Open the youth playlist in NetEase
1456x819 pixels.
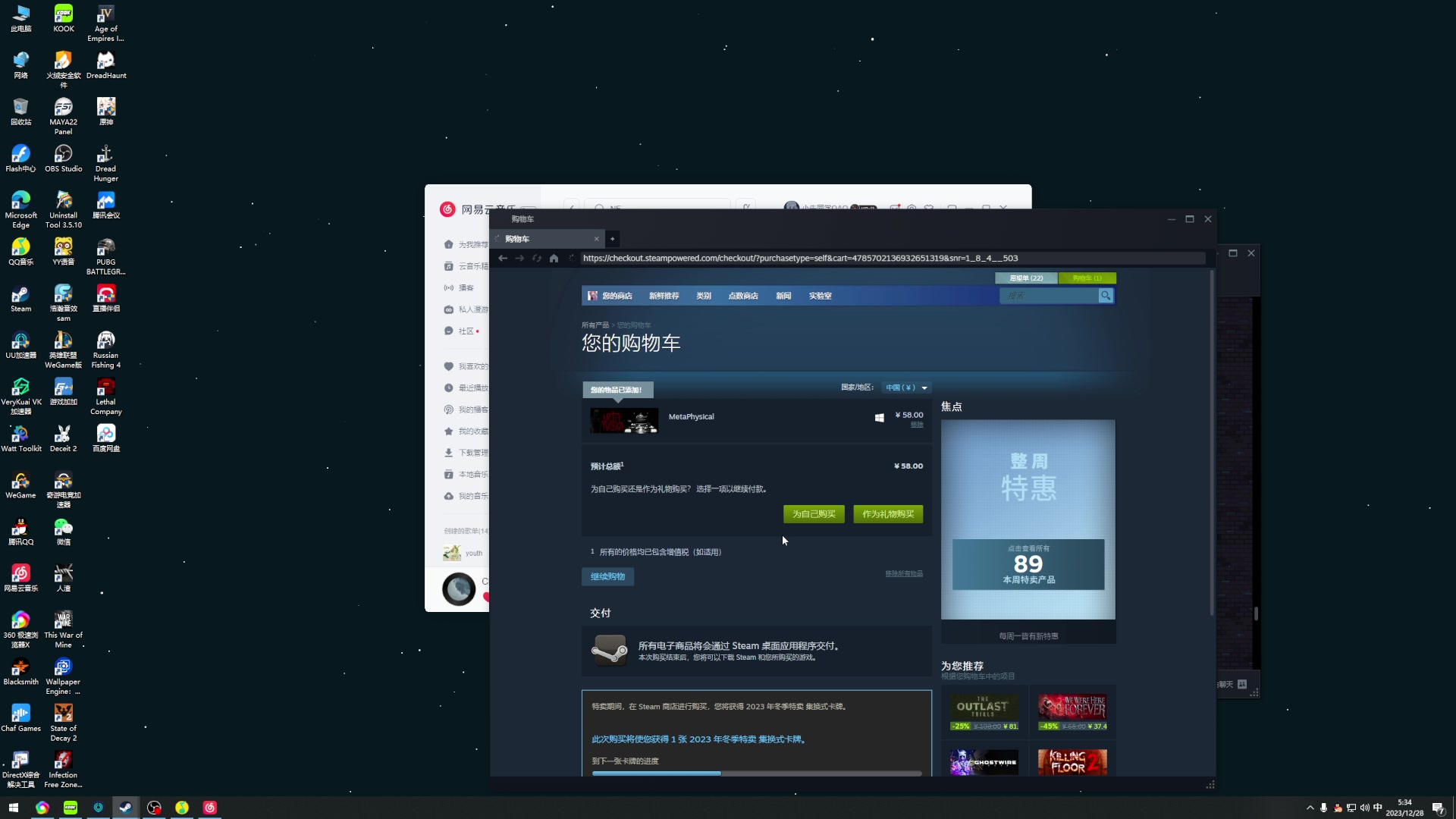click(464, 554)
